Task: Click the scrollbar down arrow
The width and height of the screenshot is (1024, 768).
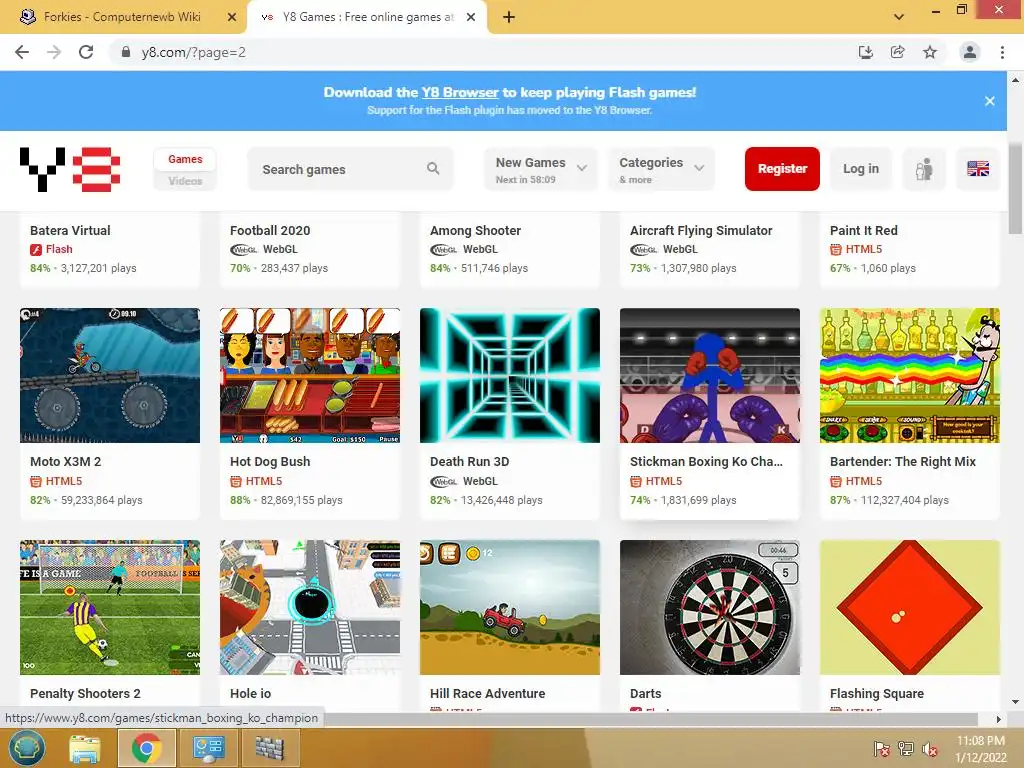Action: click(x=1015, y=702)
